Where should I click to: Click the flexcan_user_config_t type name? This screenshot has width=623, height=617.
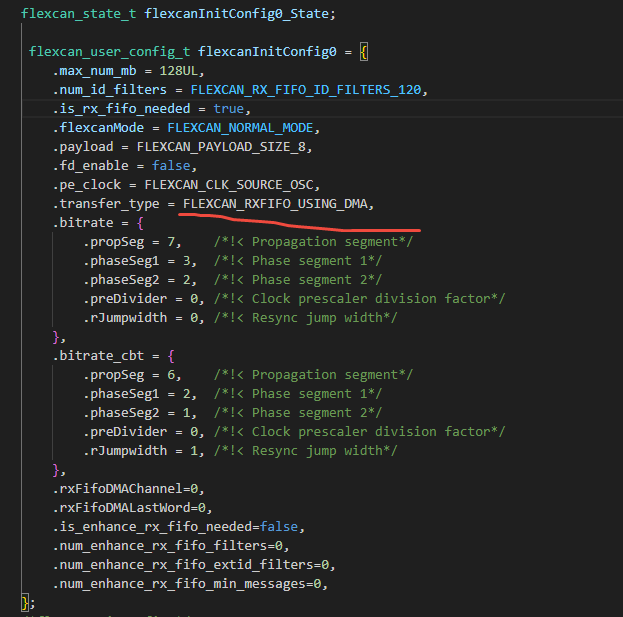[x=110, y=52]
